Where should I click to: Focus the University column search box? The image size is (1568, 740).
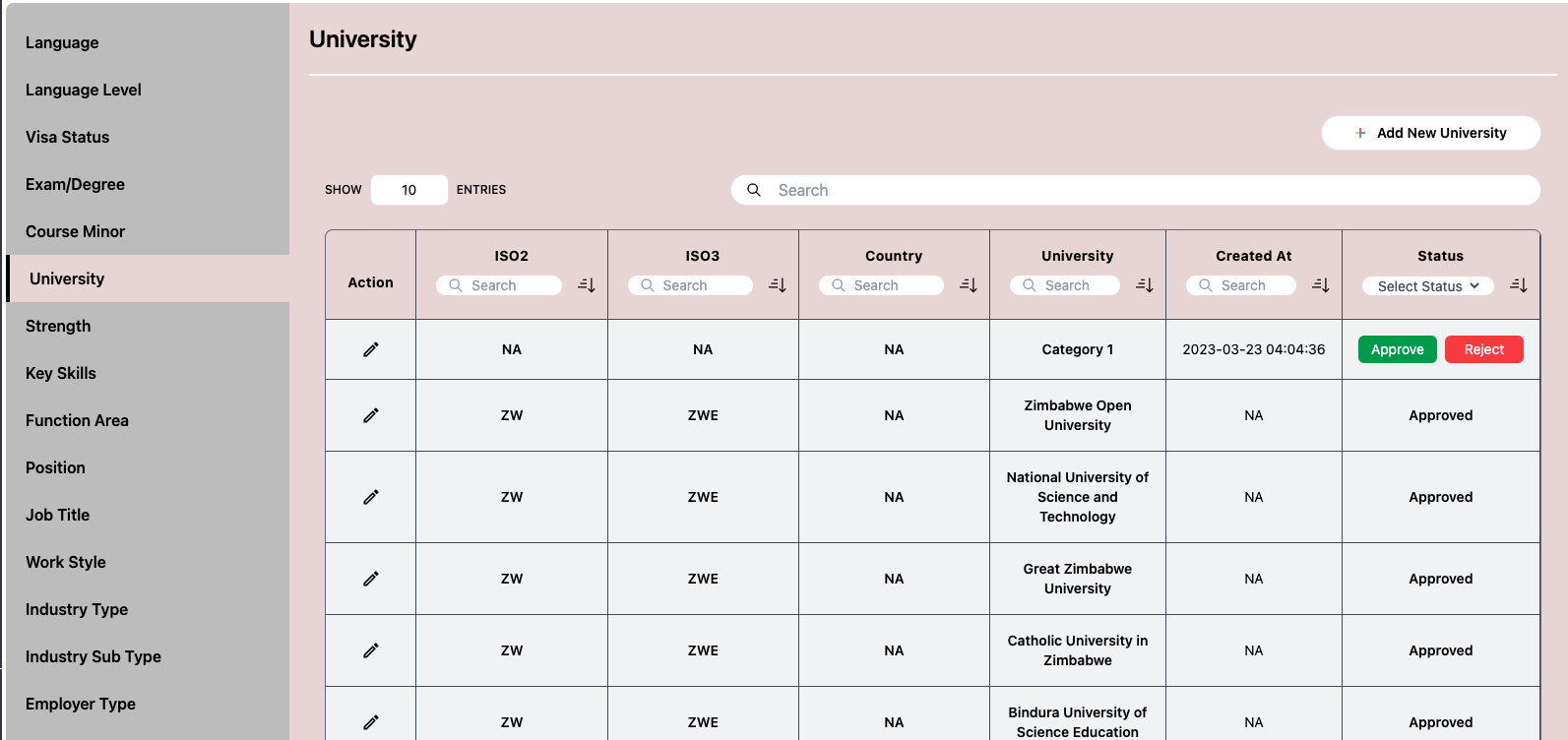pos(1067,285)
